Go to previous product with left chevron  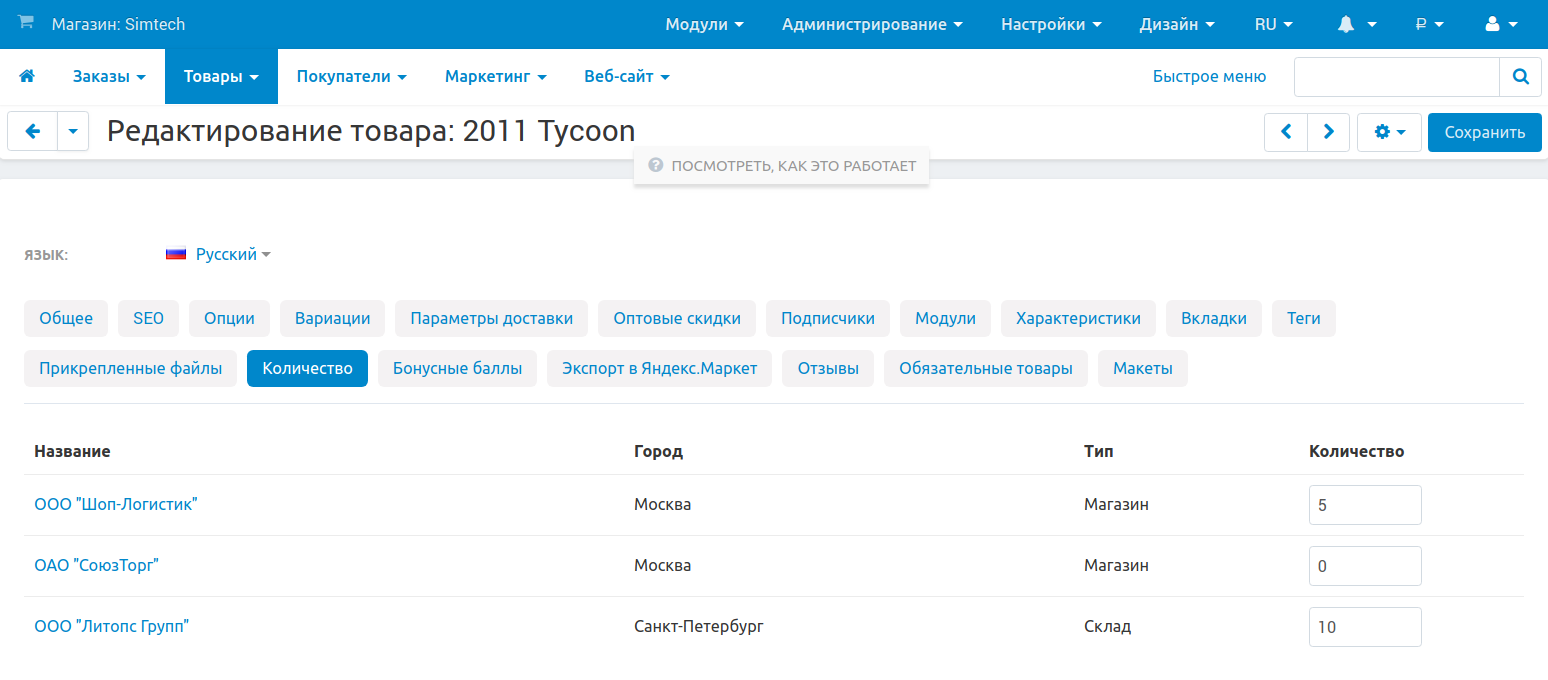point(1286,132)
